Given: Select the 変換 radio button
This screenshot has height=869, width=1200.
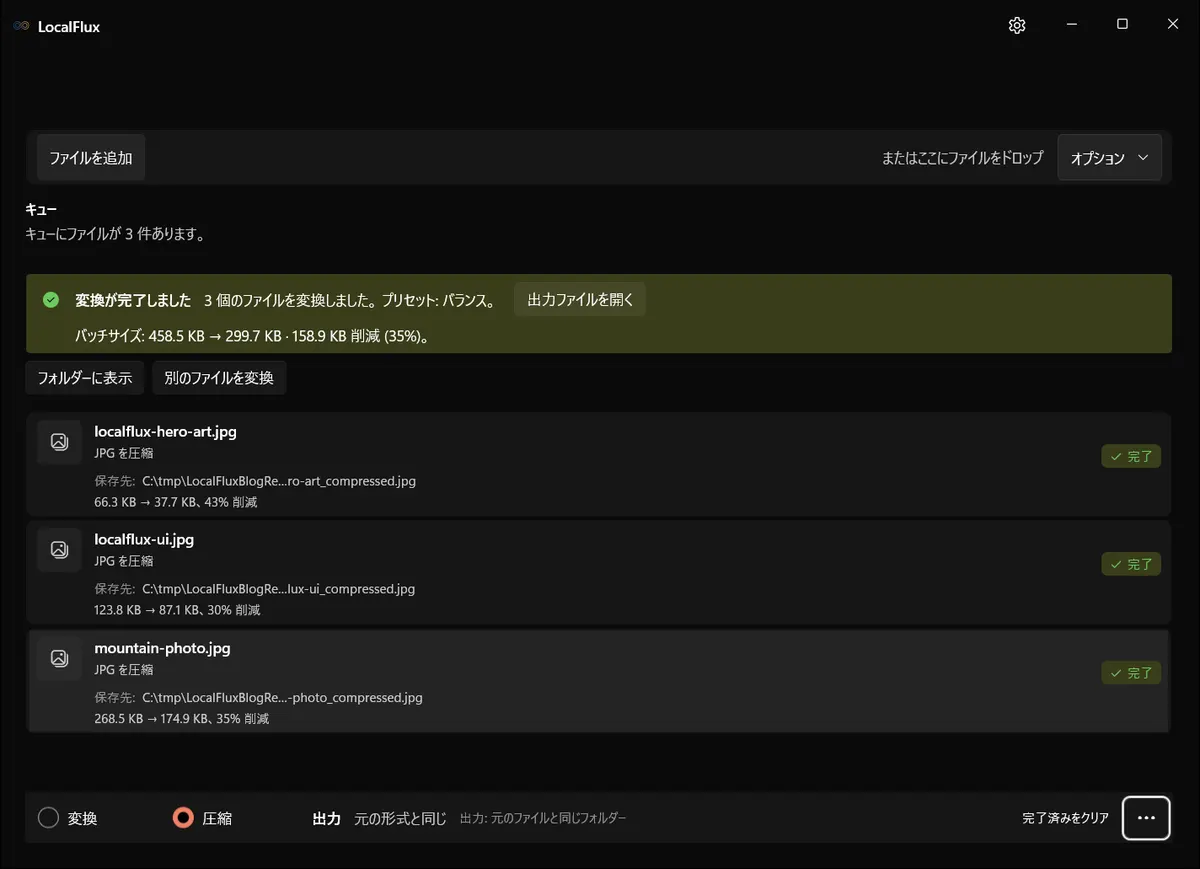Looking at the screenshot, I should coord(48,818).
